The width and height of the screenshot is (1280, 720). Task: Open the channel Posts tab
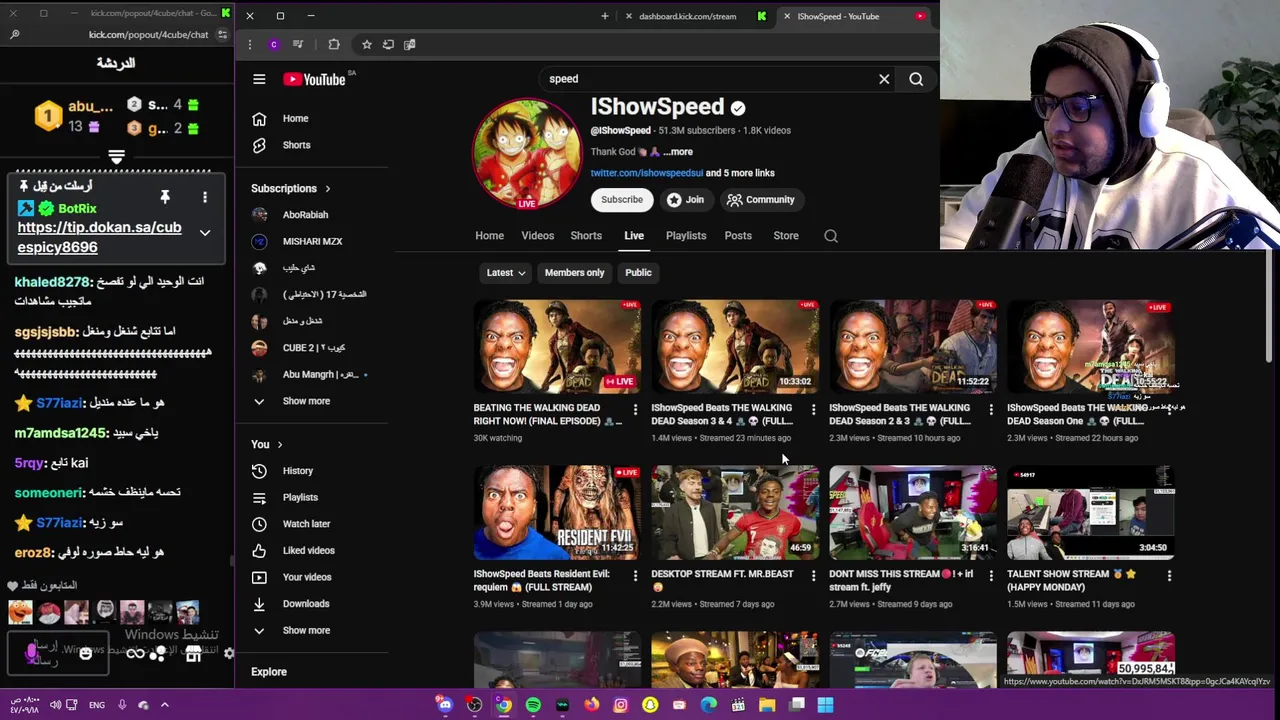coord(738,236)
